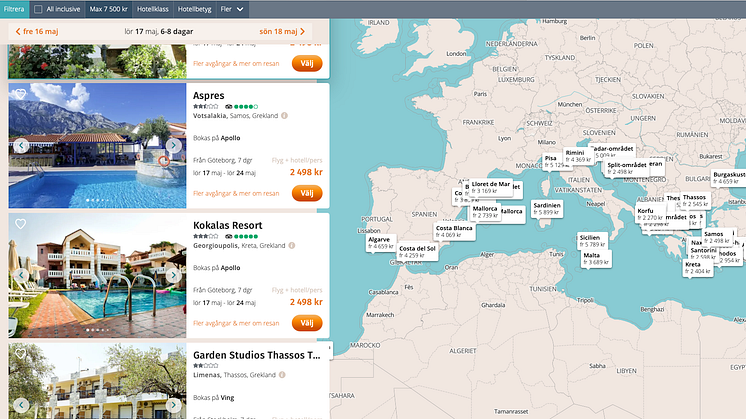Screen dimensions: 746x419
Task: Click the 2 498 kr price for Aspres
Action: pyautogui.click(x=306, y=172)
